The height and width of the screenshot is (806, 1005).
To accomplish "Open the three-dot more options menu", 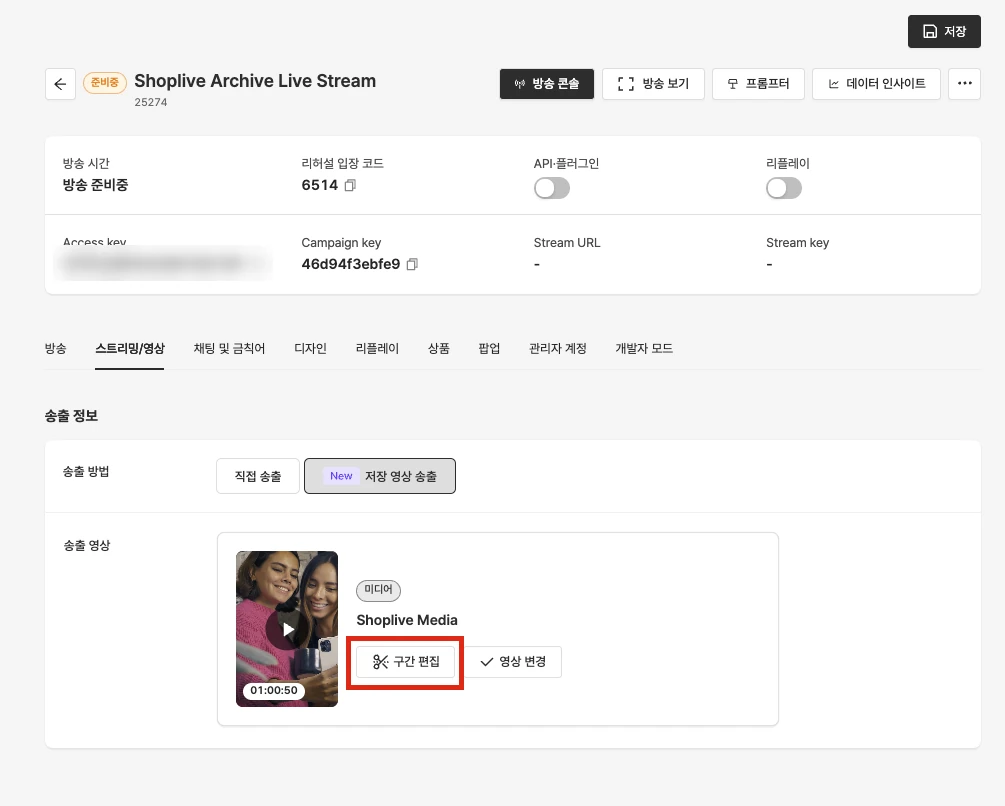I will (x=965, y=84).
